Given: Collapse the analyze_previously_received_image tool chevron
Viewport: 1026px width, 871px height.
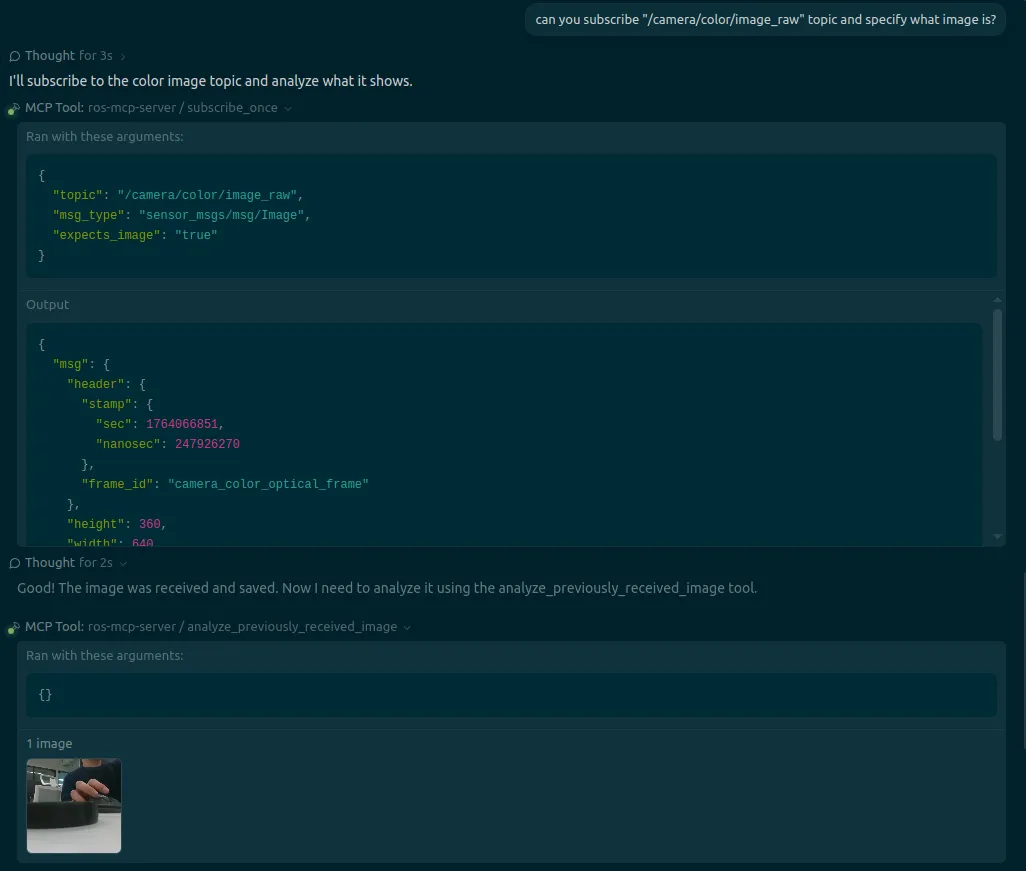Looking at the screenshot, I should pyautogui.click(x=407, y=628).
